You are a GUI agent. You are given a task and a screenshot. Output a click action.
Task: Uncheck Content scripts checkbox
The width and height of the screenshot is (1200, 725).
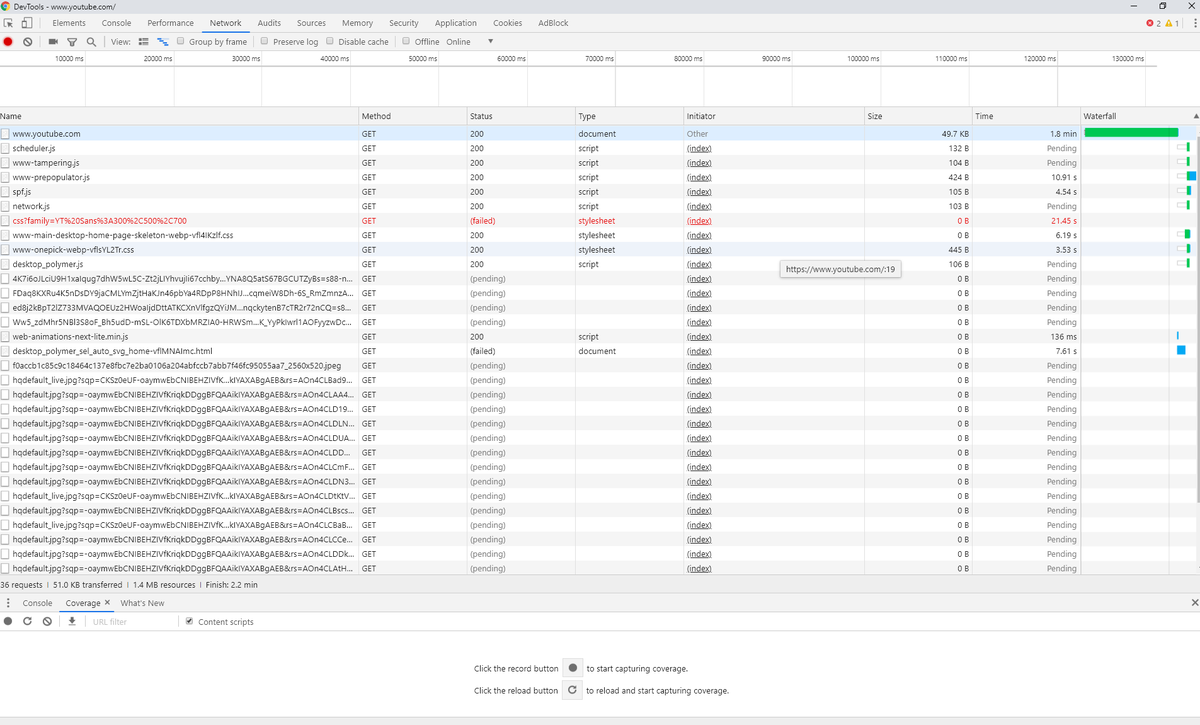[190, 621]
